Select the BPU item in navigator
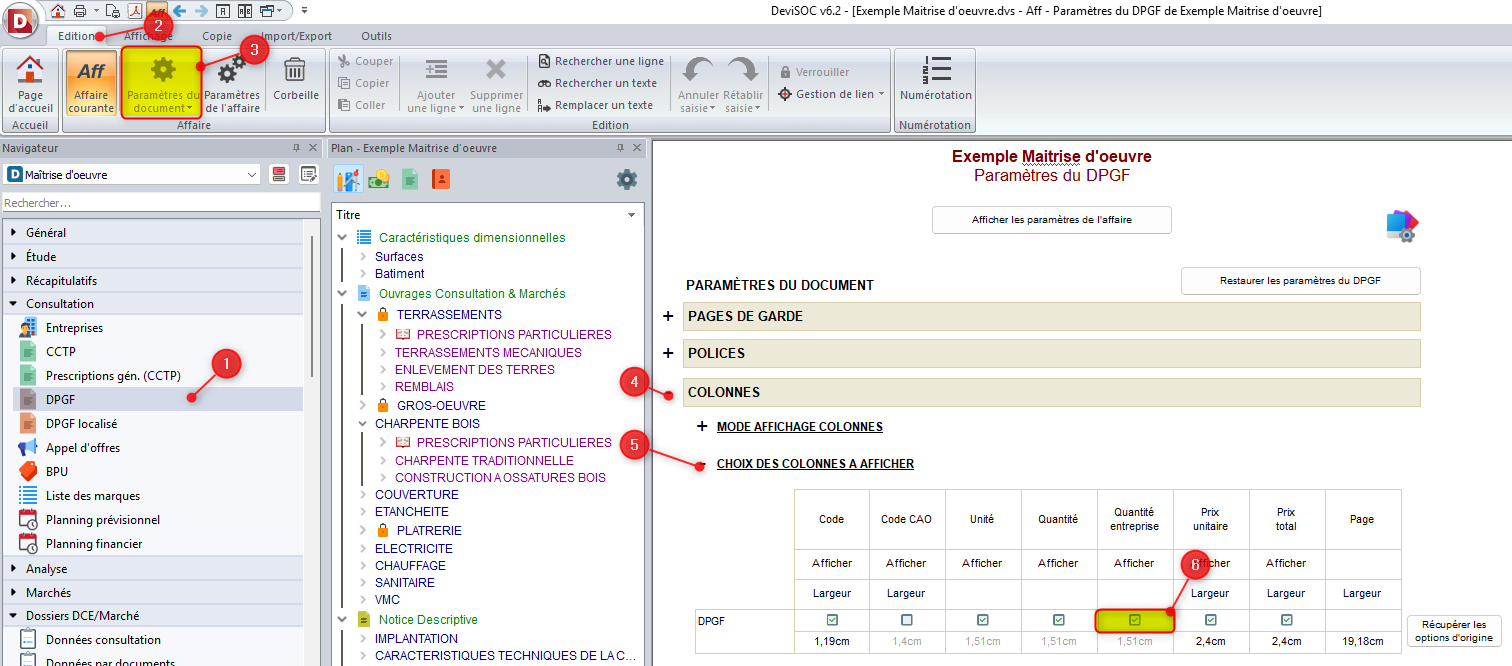1512x666 pixels. coord(57,472)
